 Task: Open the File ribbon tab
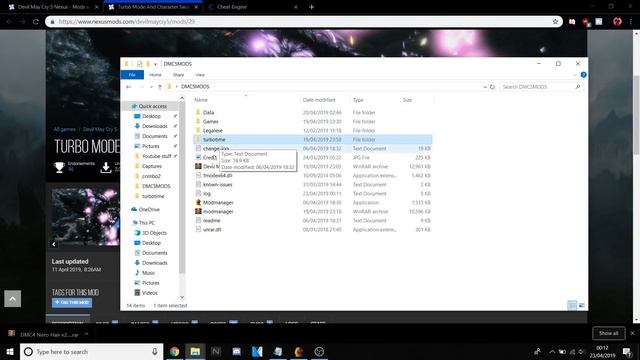[132, 75]
